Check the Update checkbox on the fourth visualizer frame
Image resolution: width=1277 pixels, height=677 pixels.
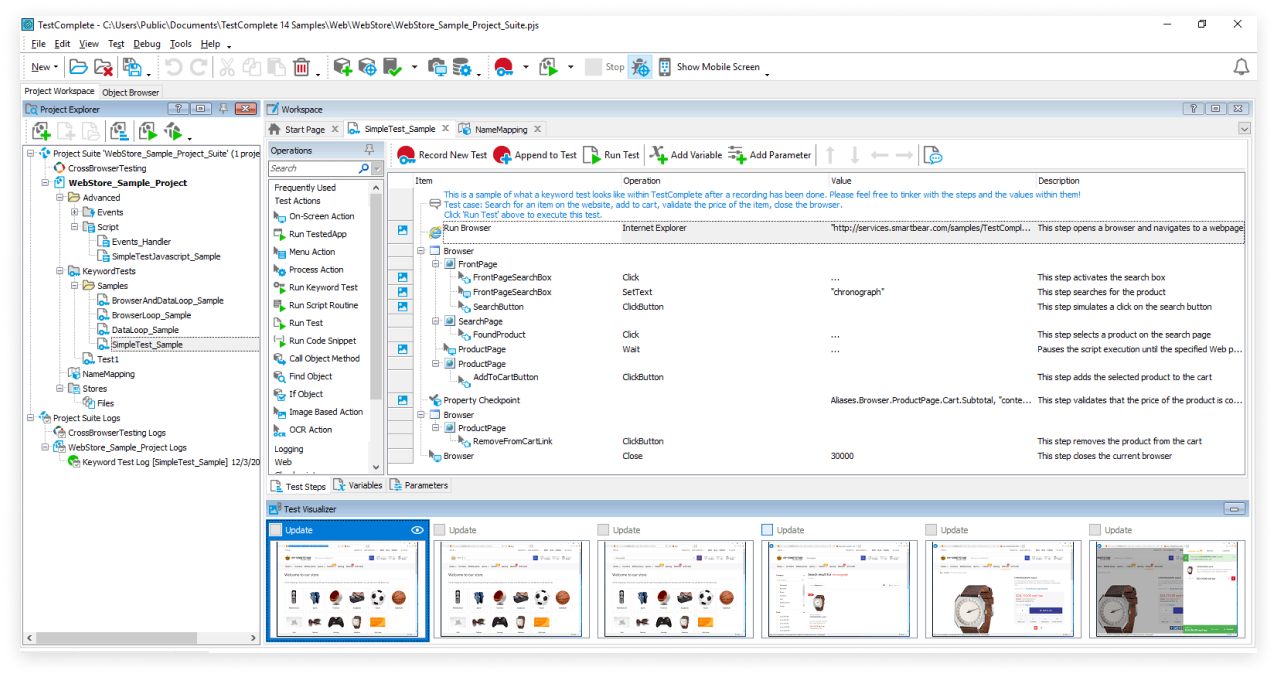click(x=767, y=530)
